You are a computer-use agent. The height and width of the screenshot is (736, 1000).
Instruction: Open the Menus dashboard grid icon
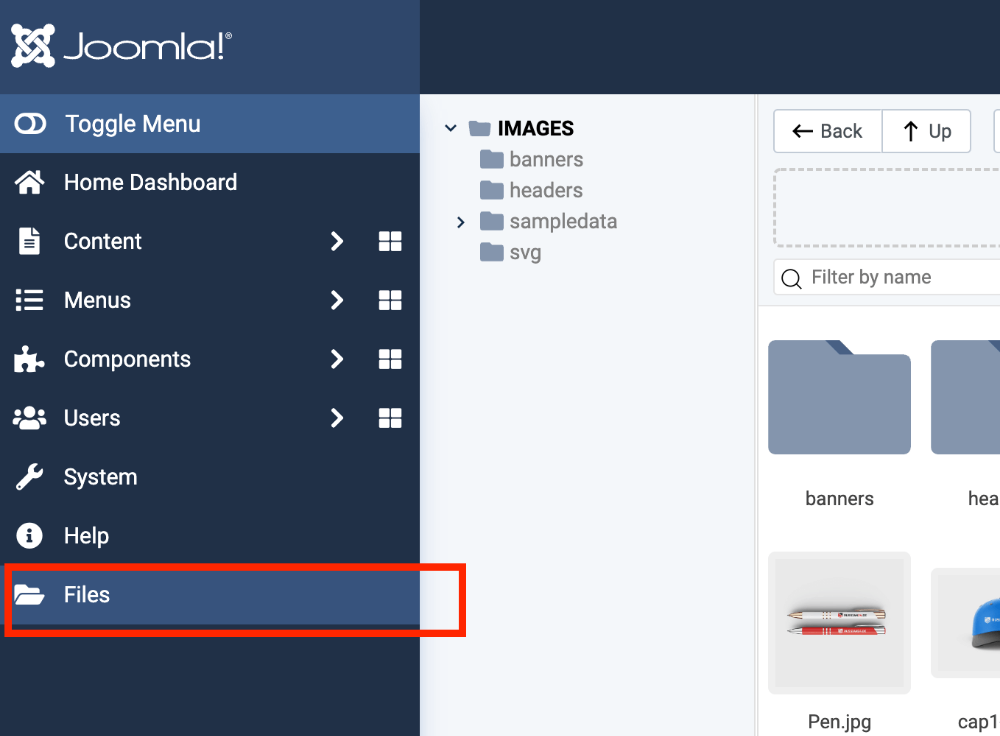point(390,301)
